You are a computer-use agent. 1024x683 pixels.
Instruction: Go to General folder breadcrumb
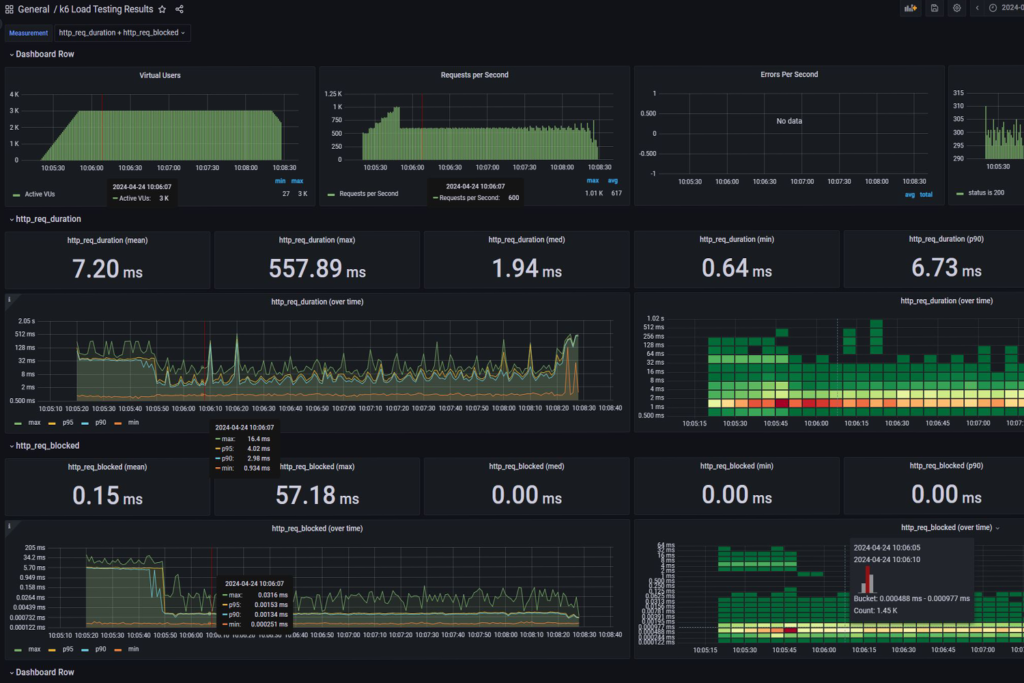tap(34, 9)
